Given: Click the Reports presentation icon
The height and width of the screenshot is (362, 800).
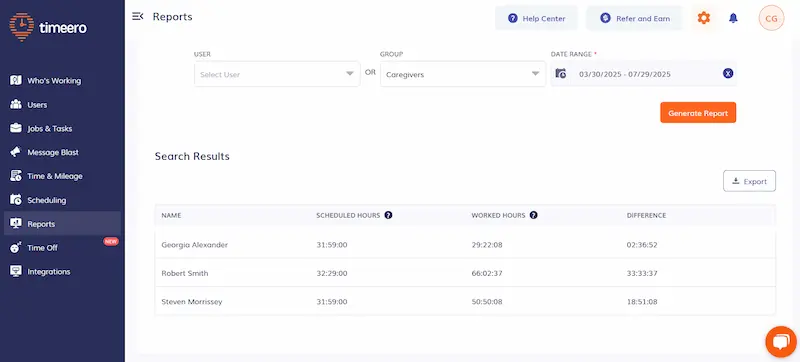Looking at the screenshot, I should point(16,223).
